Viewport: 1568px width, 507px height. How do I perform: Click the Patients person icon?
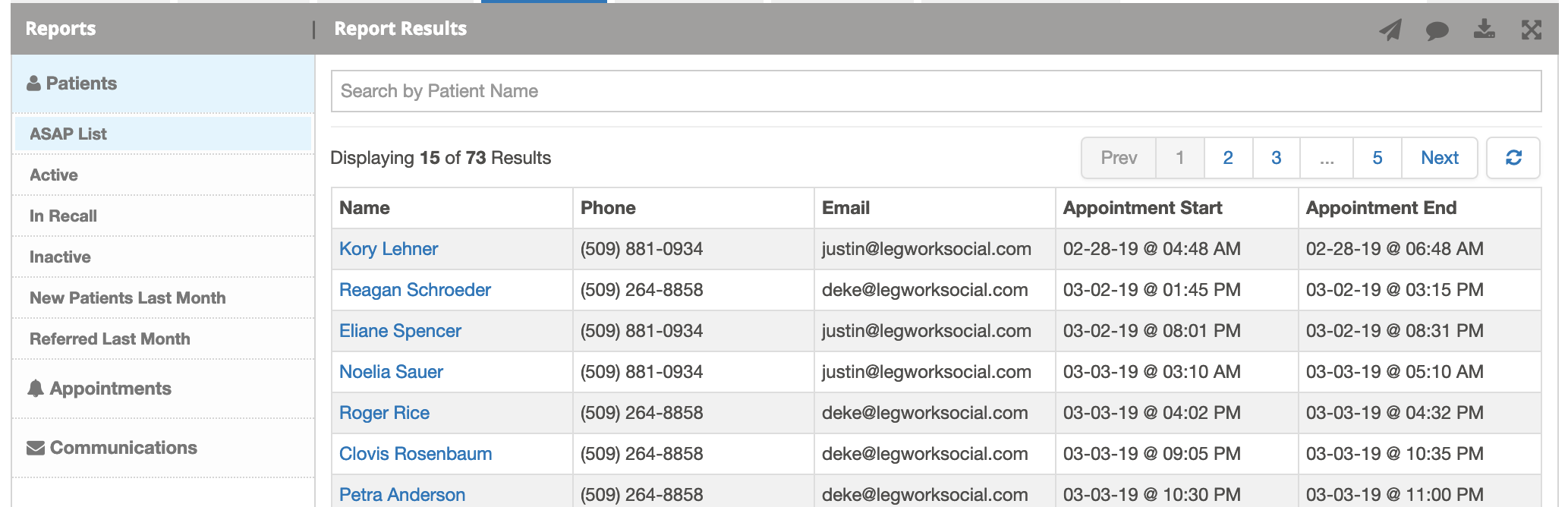[x=33, y=83]
